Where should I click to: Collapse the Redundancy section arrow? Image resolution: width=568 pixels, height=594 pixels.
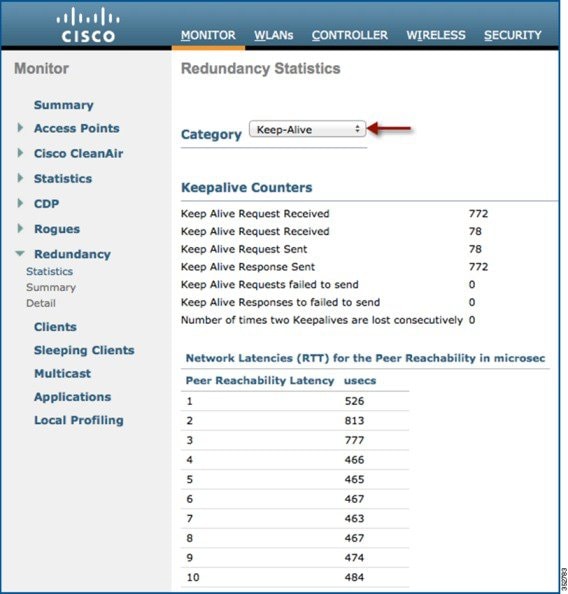tap(20, 253)
